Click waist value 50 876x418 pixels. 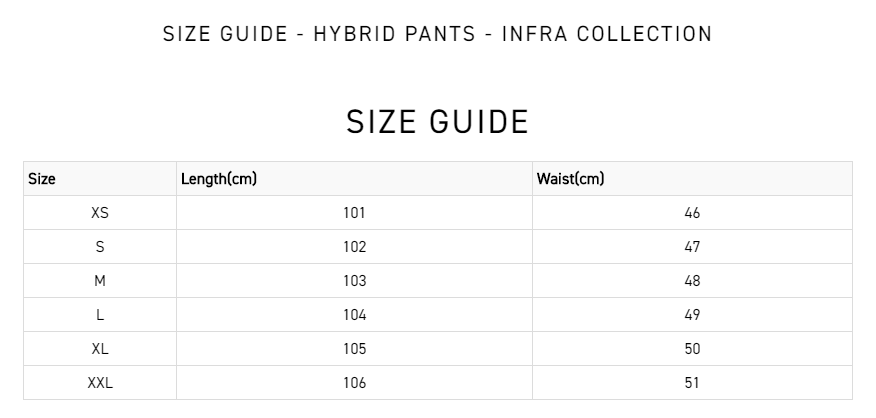coord(692,349)
